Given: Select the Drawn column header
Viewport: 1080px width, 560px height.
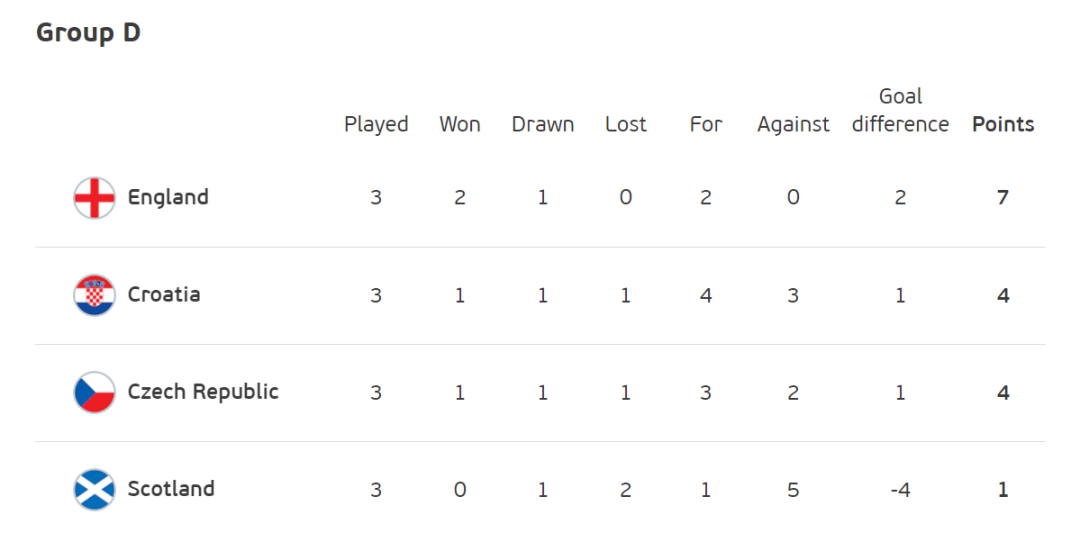Looking at the screenshot, I should point(543,125).
